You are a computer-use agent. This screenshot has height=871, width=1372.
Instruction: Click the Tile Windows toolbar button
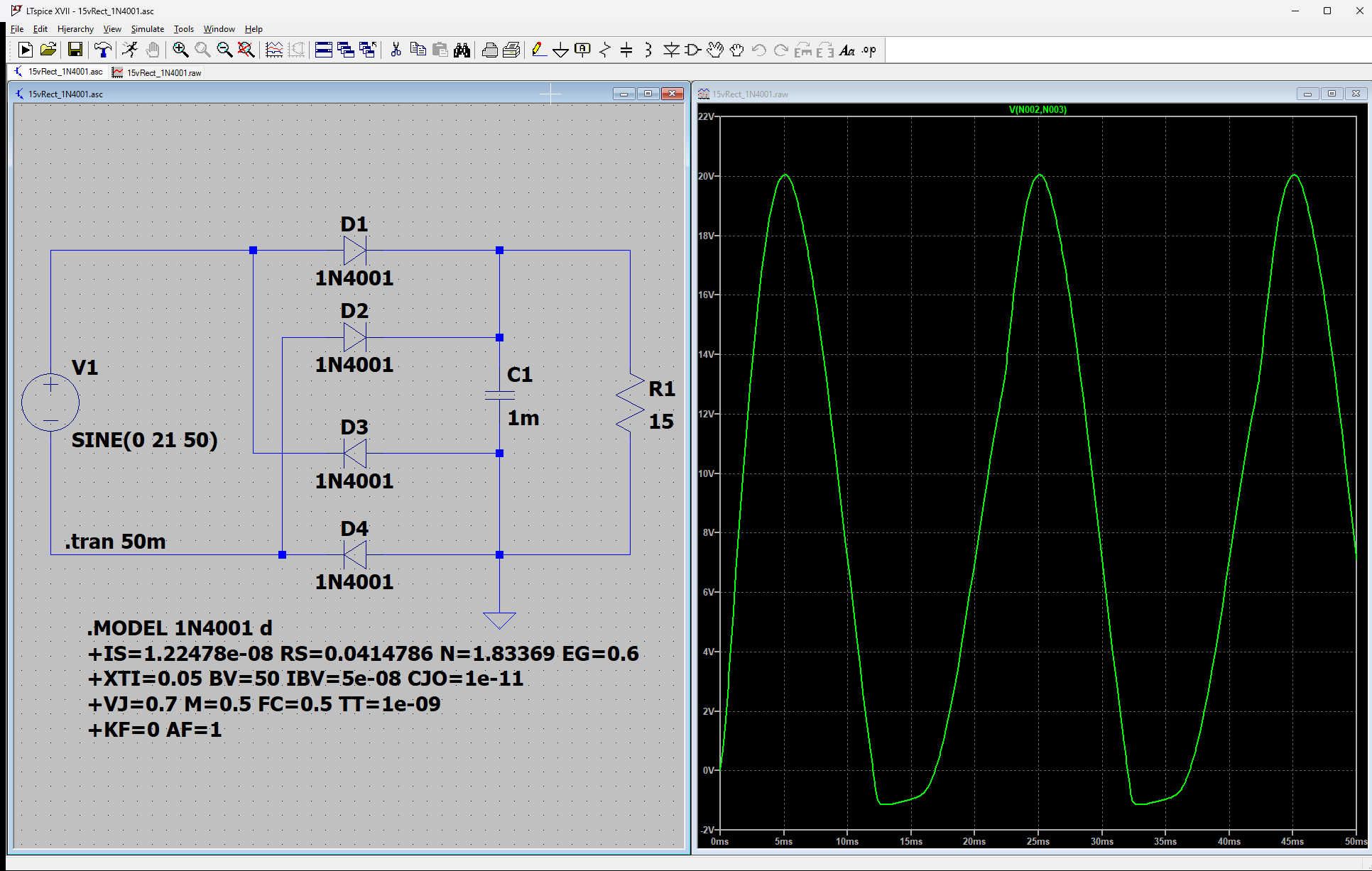tap(324, 50)
